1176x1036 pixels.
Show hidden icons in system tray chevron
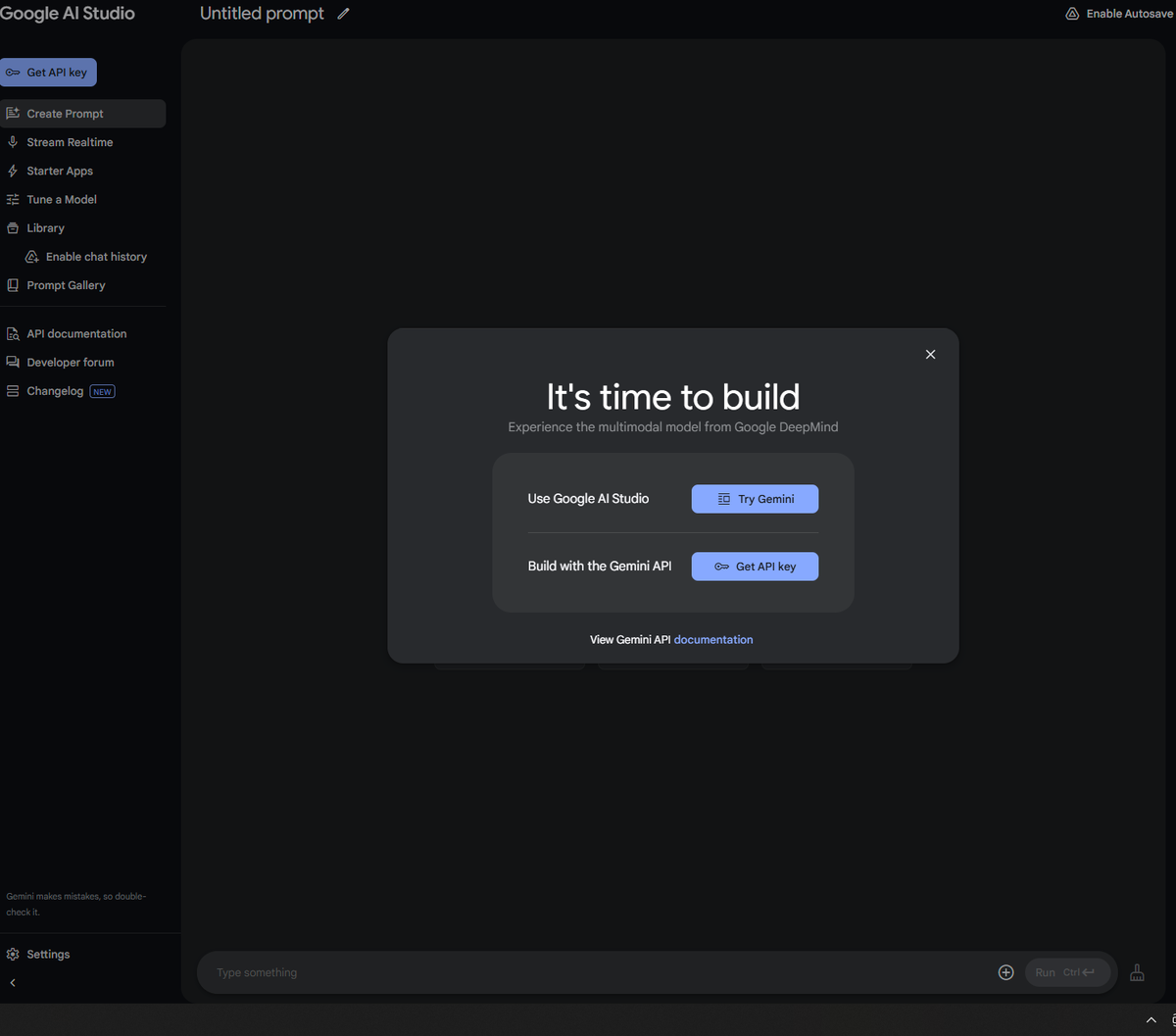(1151, 1020)
